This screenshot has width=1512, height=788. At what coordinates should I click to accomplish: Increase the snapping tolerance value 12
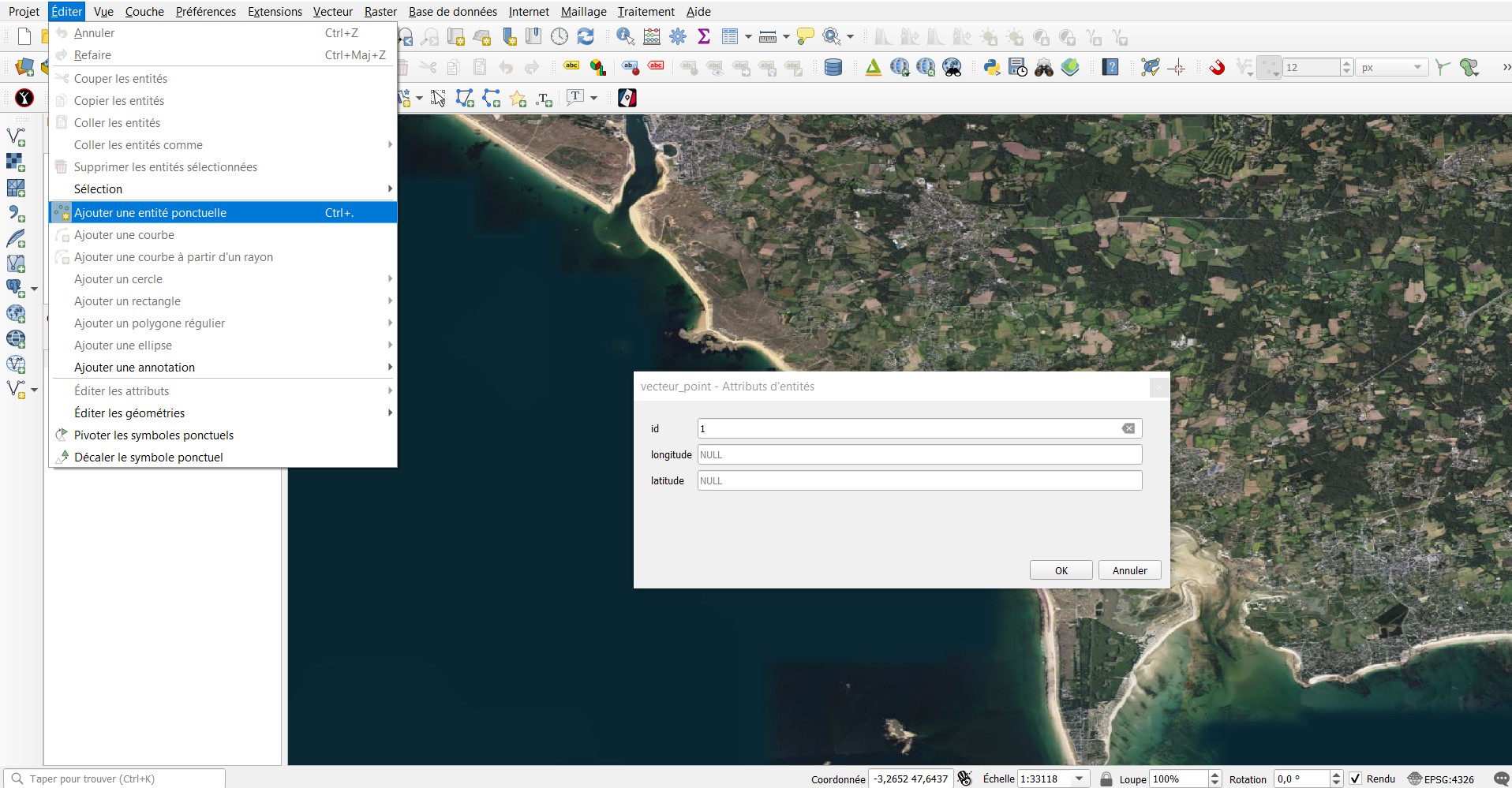pos(1347,63)
